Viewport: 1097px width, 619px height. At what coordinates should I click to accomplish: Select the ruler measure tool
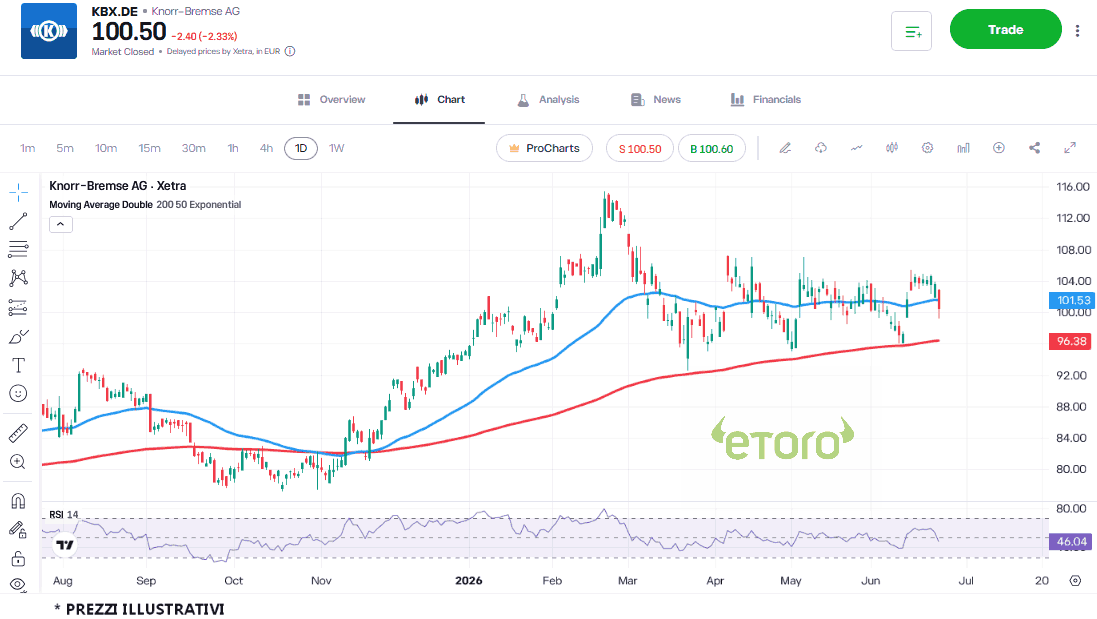tap(18, 434)
